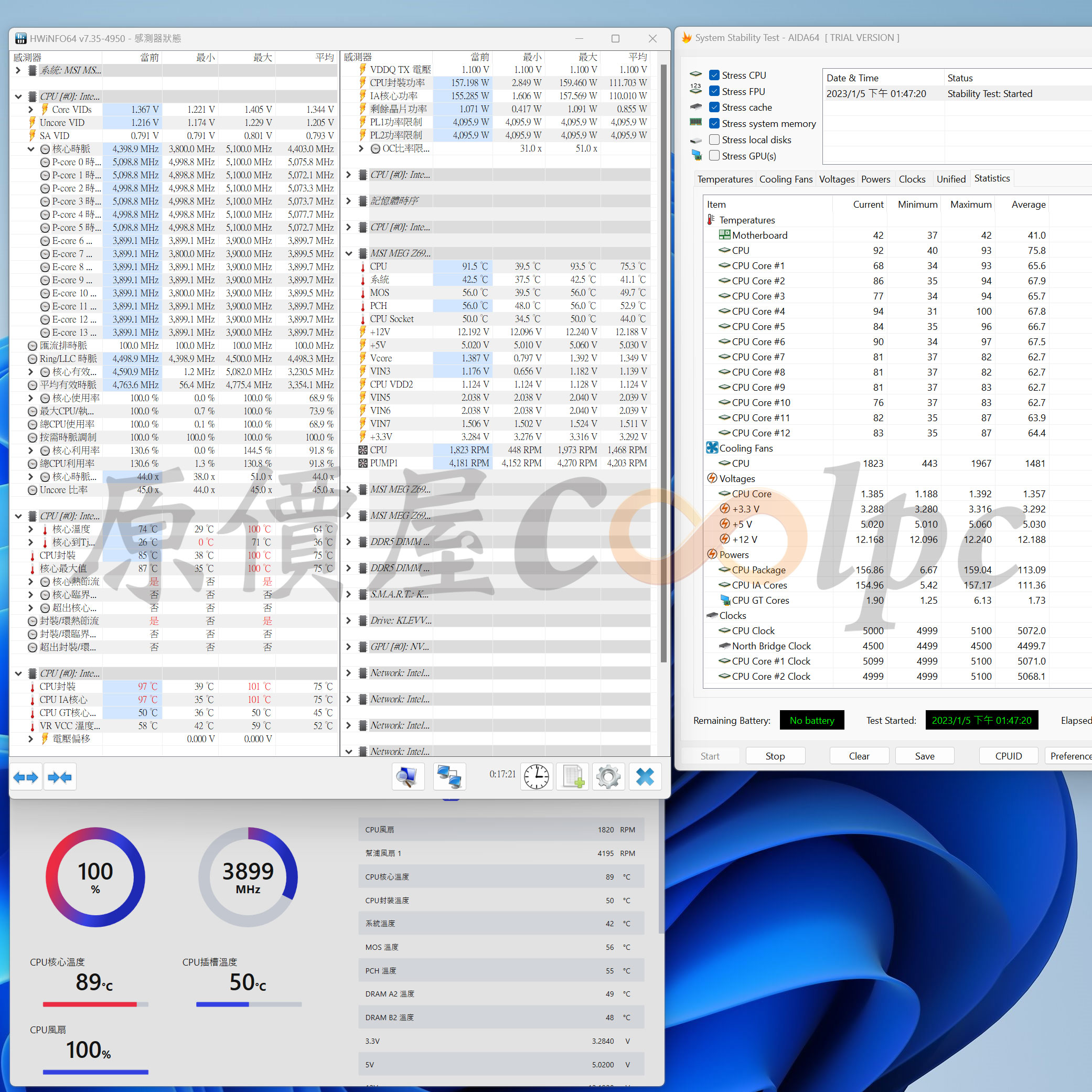The image size is (1092, 1092).
Task: Click the Voltages lightning icon in AIDA64 list
Action: point(712,478)
